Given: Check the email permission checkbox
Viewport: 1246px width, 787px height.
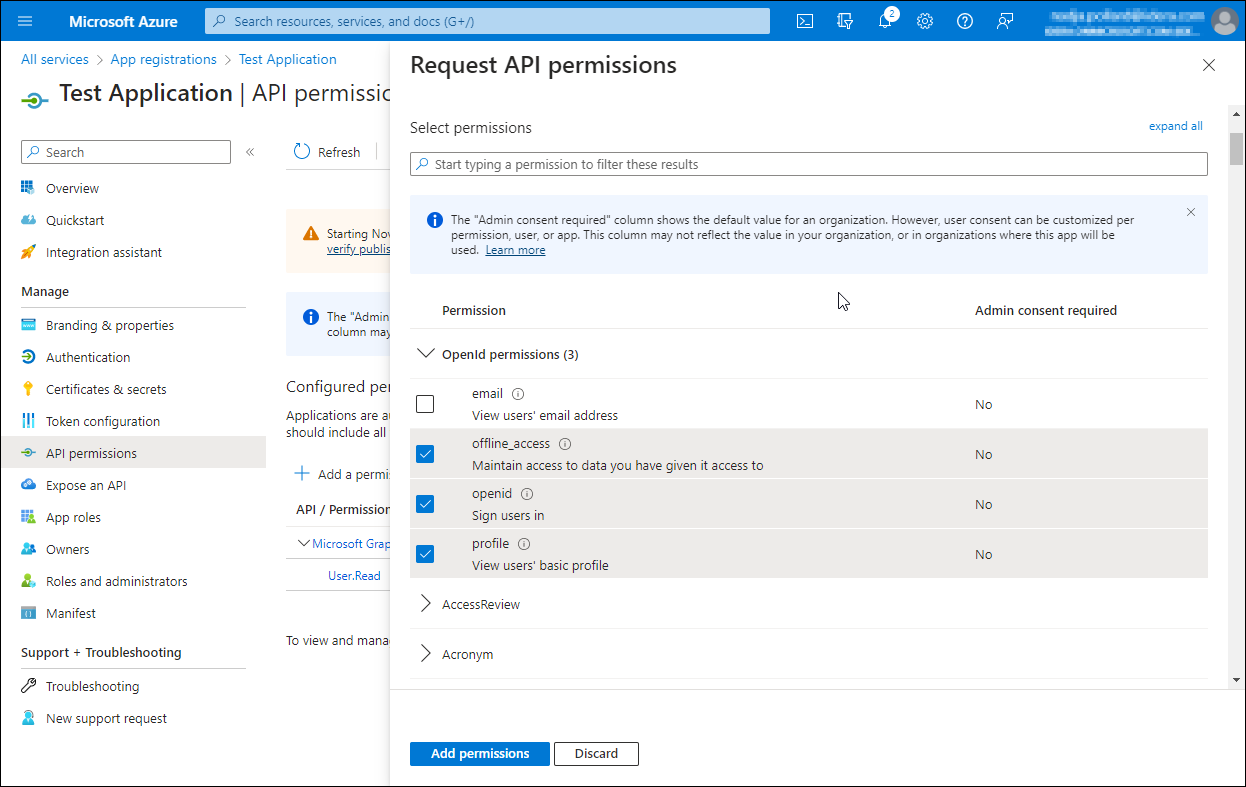Looking at the screenshot, I should tap(425, 404).
